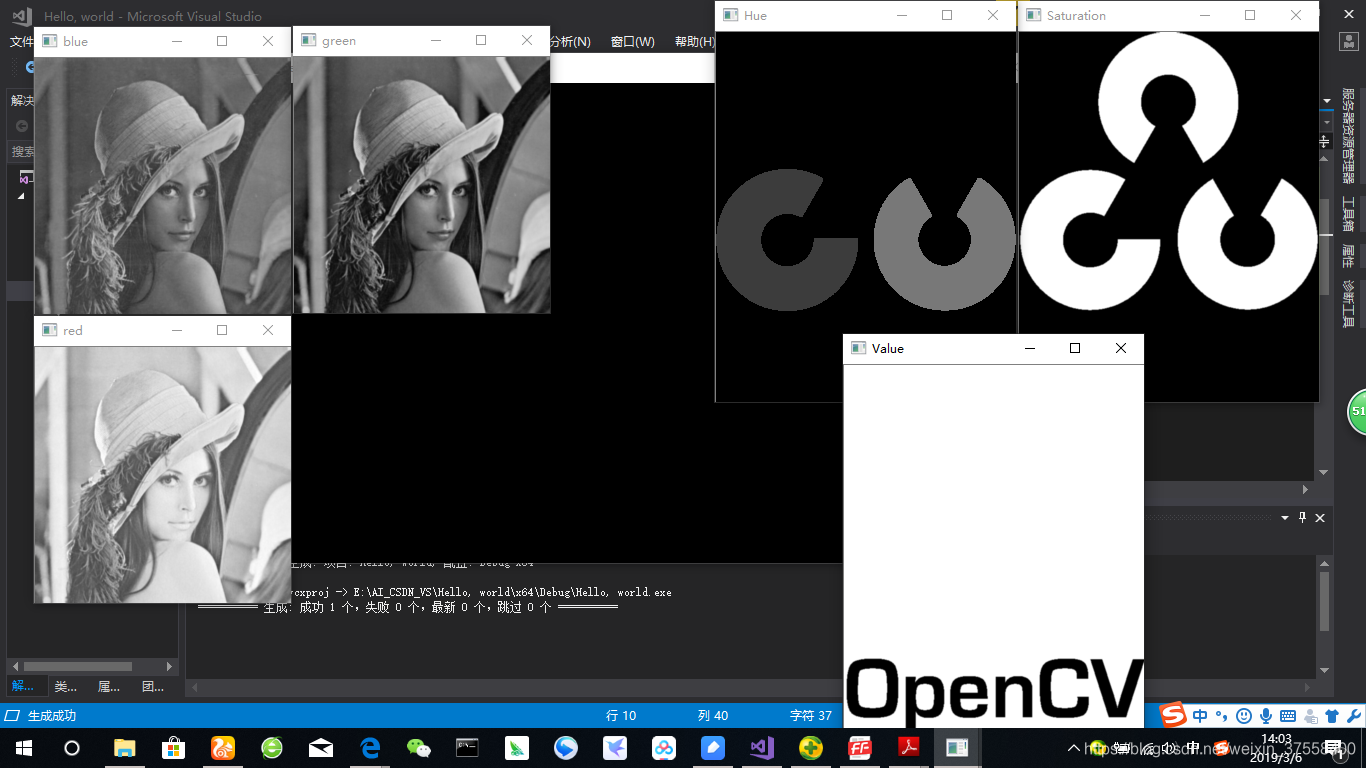This screenshot has height=768, width=1366.
Task: Click the Hue window's title bar icon
Action: (x=730, y=15)
